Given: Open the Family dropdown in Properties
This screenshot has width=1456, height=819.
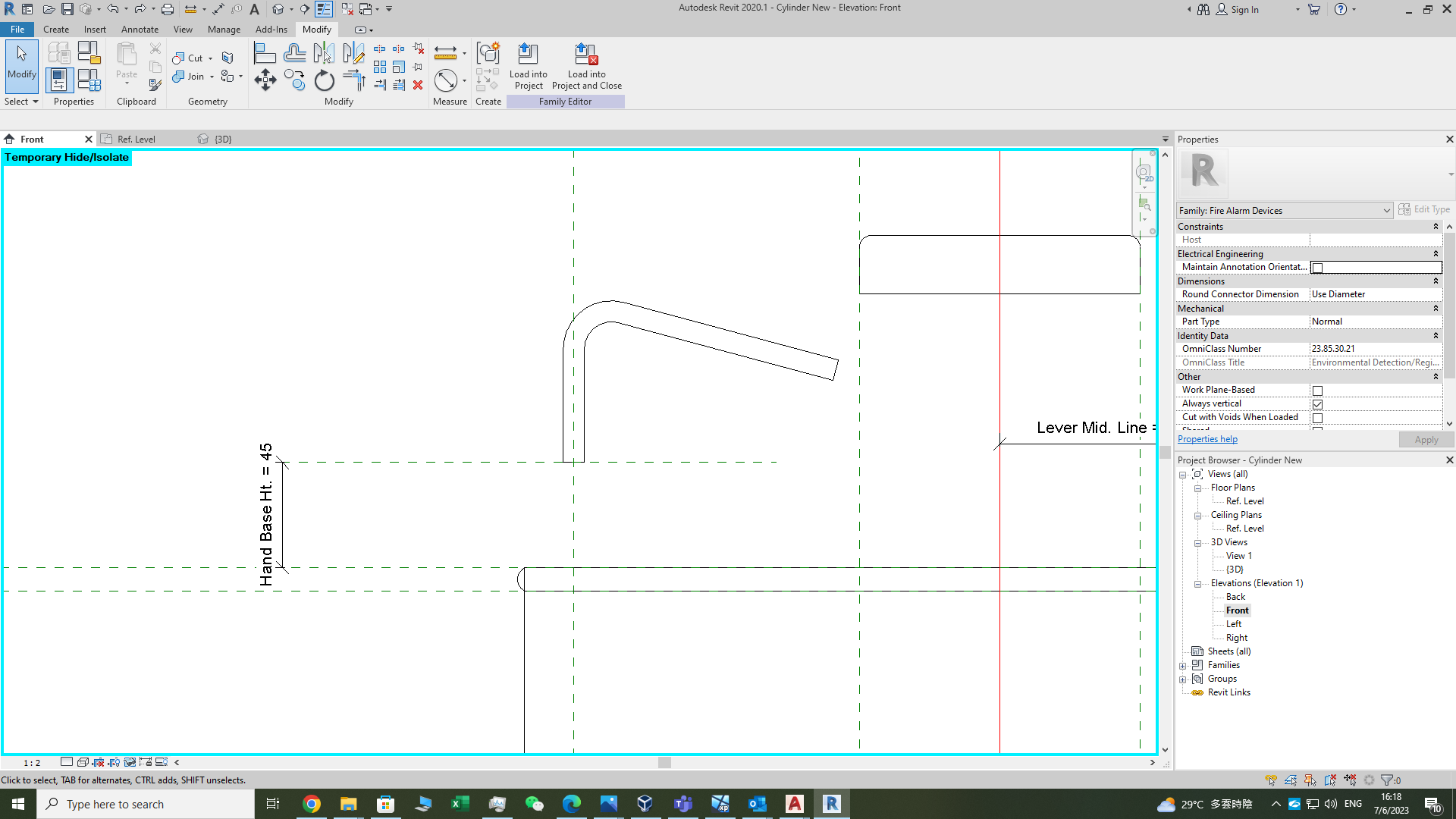Looking at the screenshot, I should pos(1387,210).
